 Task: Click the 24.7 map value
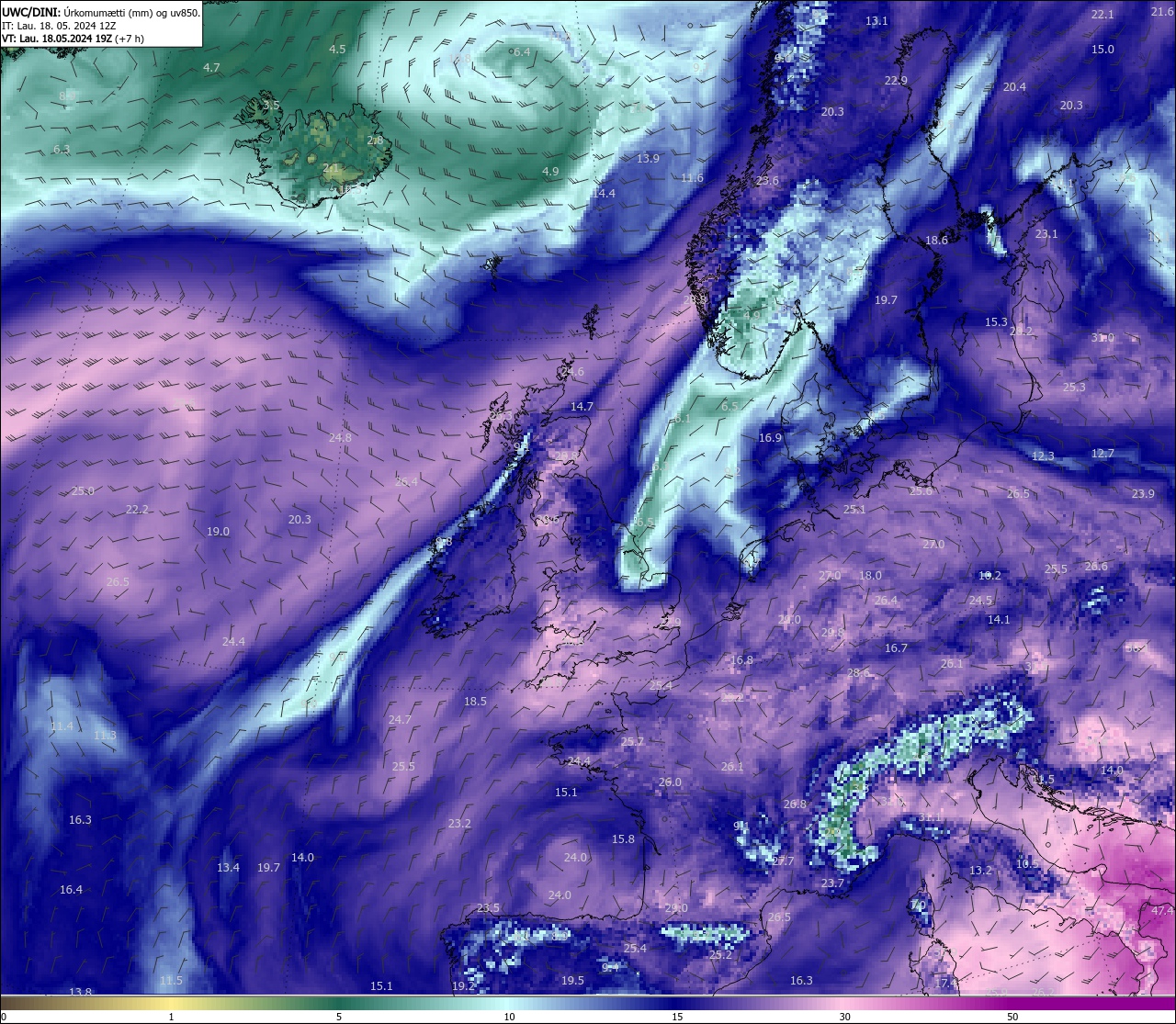pyautogui.click(x=400, y=720)
